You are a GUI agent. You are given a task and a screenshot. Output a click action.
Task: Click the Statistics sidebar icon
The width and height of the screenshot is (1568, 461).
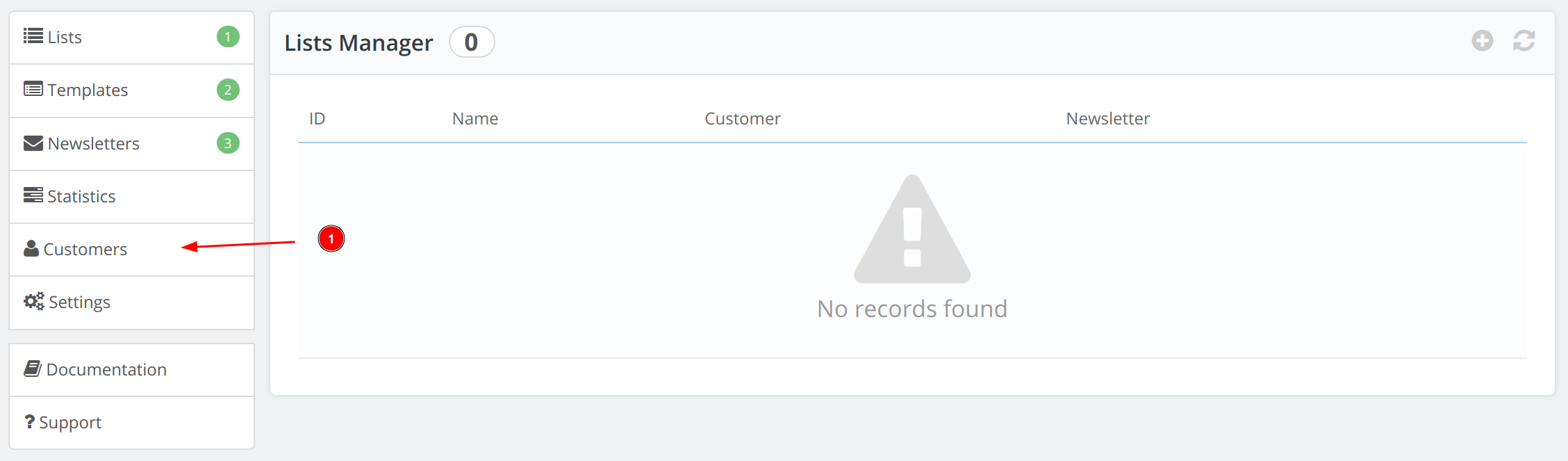click(x=33, y=196)
